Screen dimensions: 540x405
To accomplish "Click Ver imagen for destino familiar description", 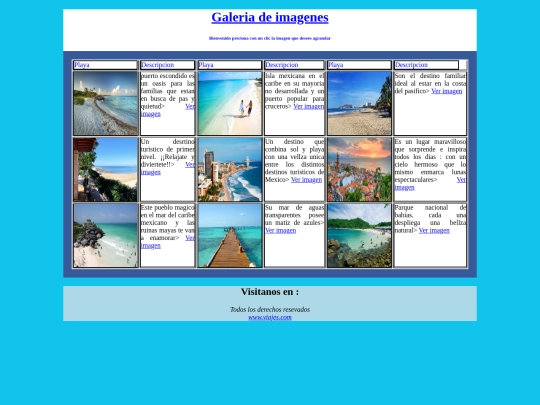I will click(447, 91).
